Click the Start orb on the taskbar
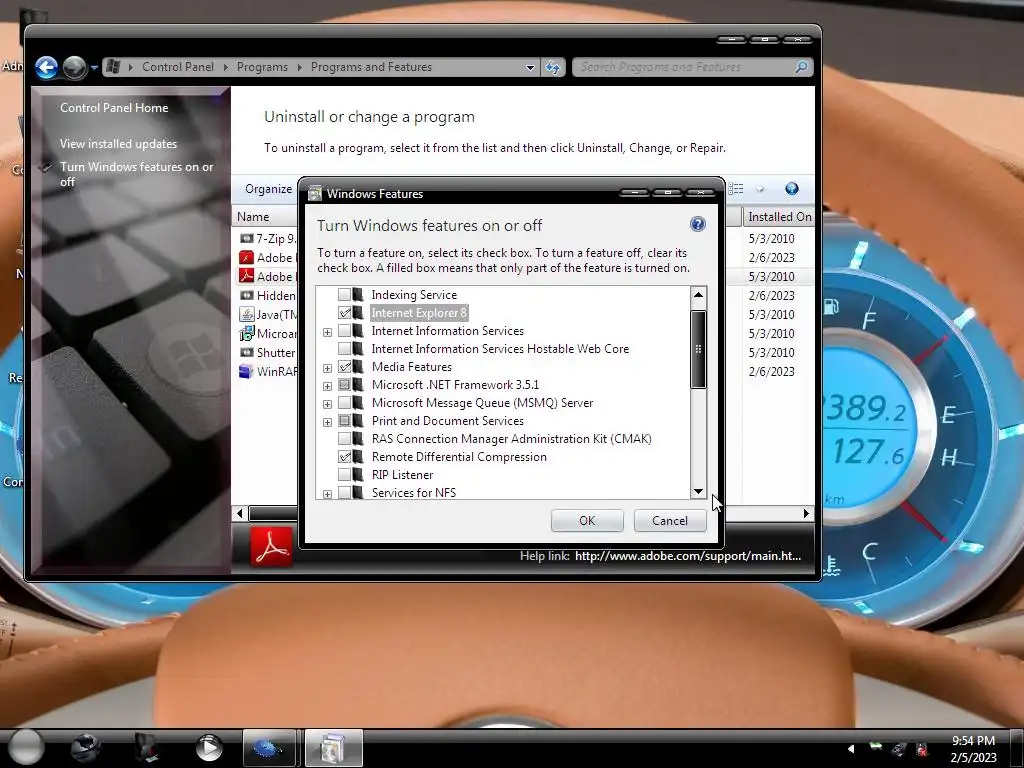 (x=26, y=746)
